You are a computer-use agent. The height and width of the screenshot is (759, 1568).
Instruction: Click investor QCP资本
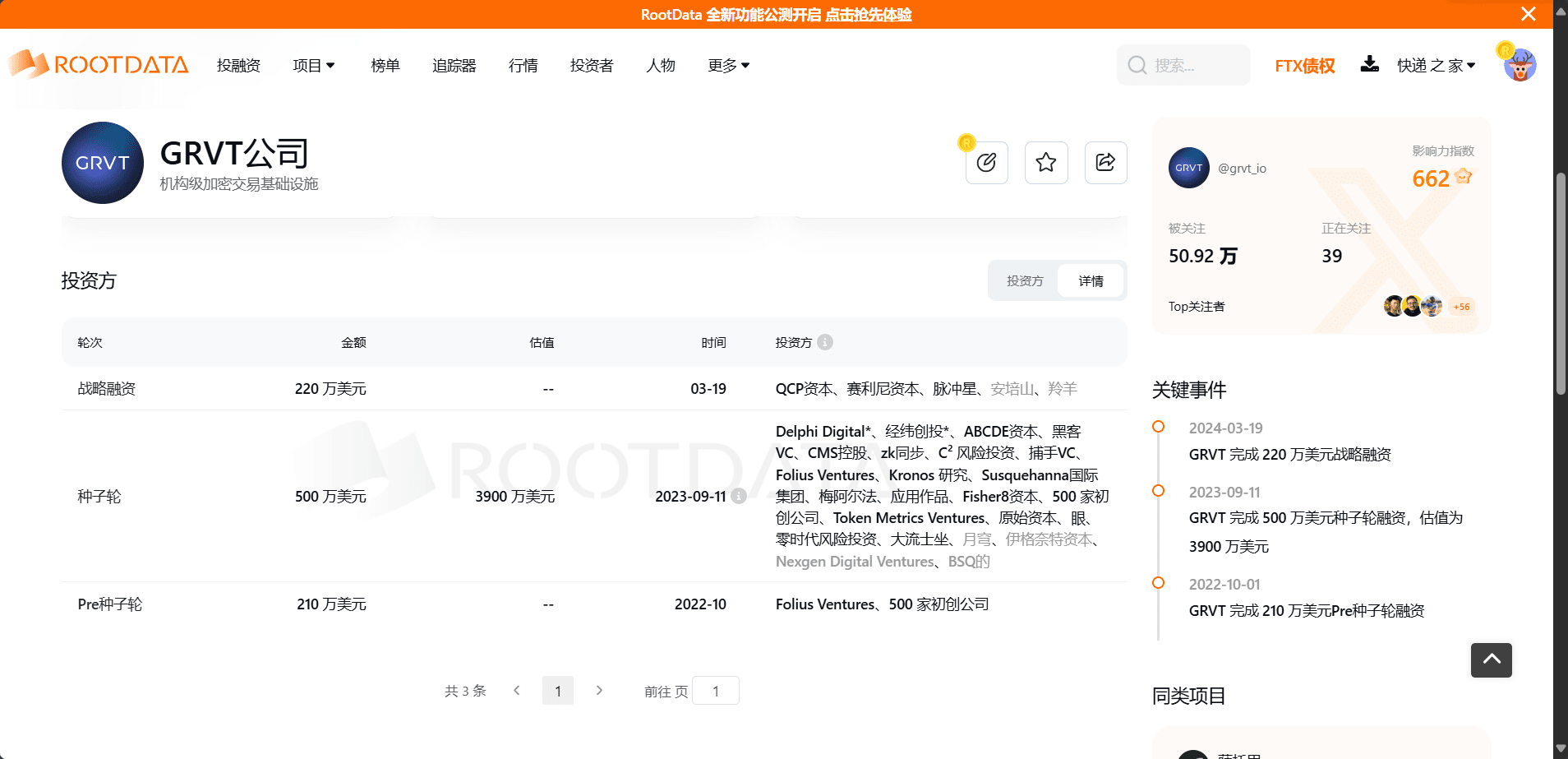805,388
